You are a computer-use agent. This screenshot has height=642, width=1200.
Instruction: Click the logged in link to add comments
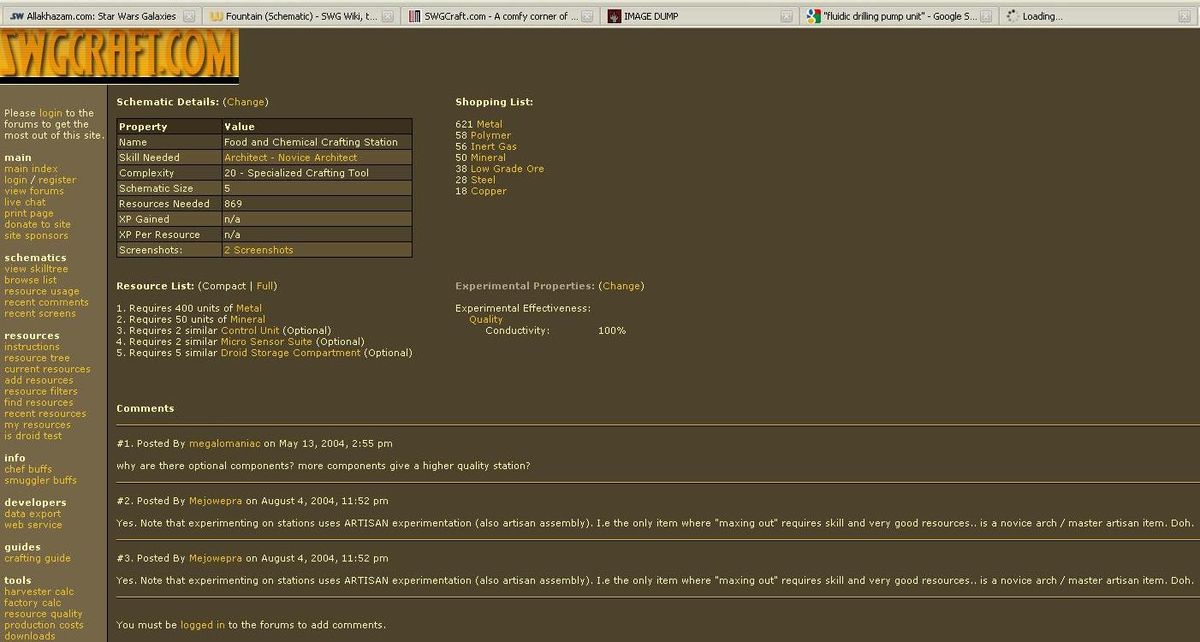[202, 625]
